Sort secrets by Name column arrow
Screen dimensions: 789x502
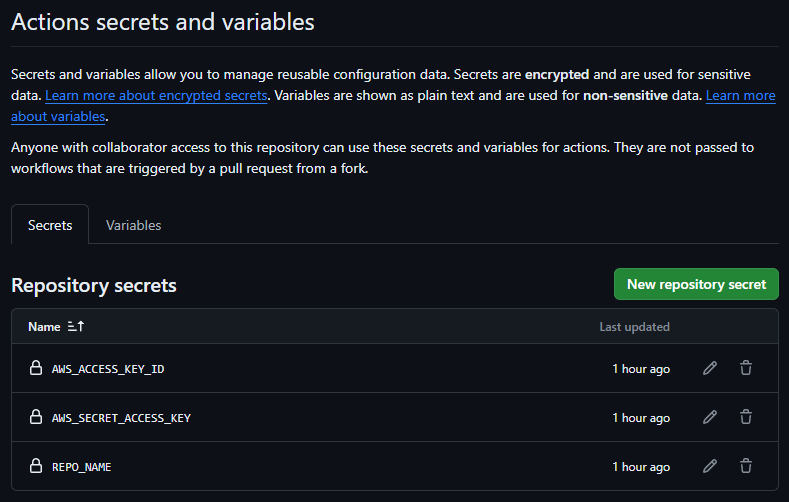click(x=76, y=327)
